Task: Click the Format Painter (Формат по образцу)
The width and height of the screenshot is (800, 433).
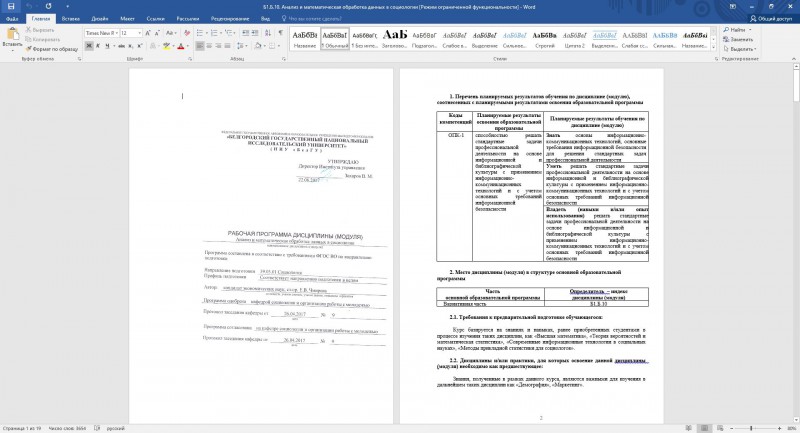Action: tap(52, 49)
